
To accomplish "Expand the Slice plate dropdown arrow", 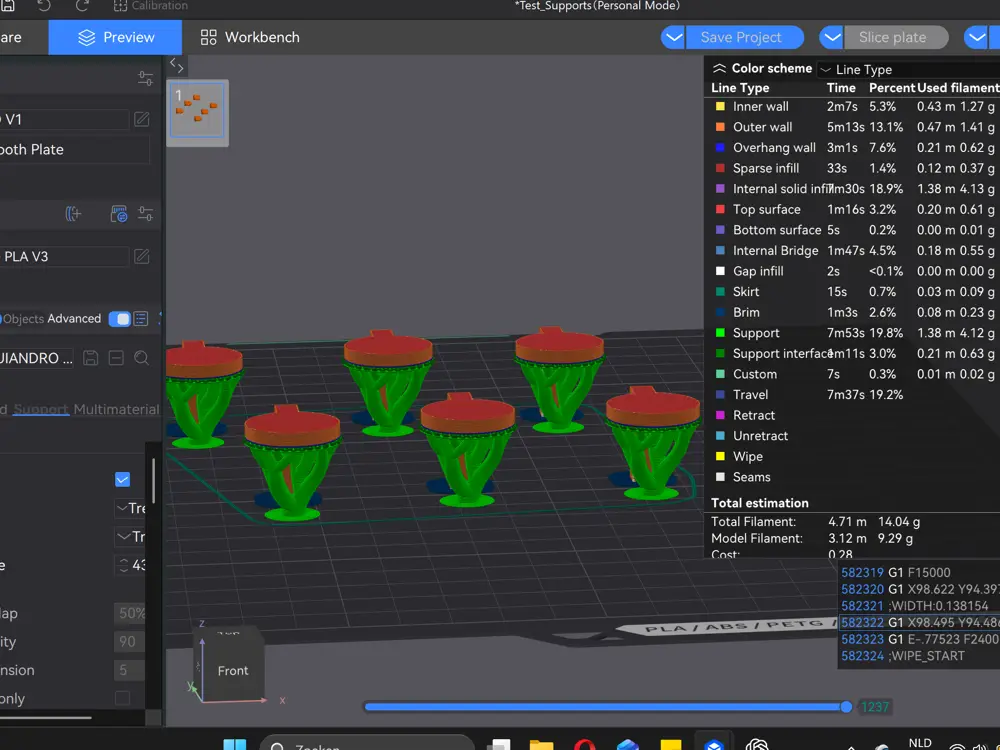I will click(832, 37).
